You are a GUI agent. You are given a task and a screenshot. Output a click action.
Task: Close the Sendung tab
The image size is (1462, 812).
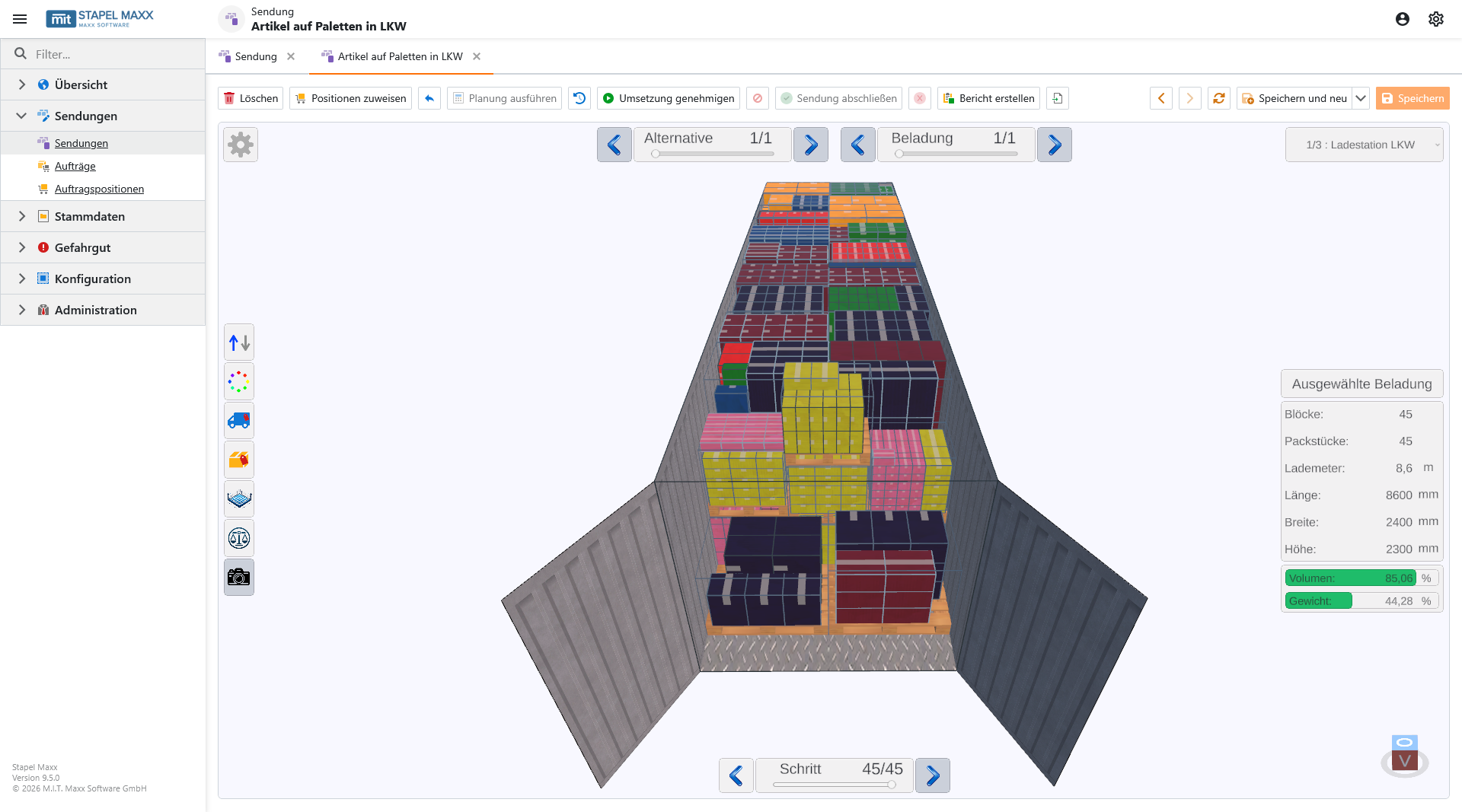291,56
